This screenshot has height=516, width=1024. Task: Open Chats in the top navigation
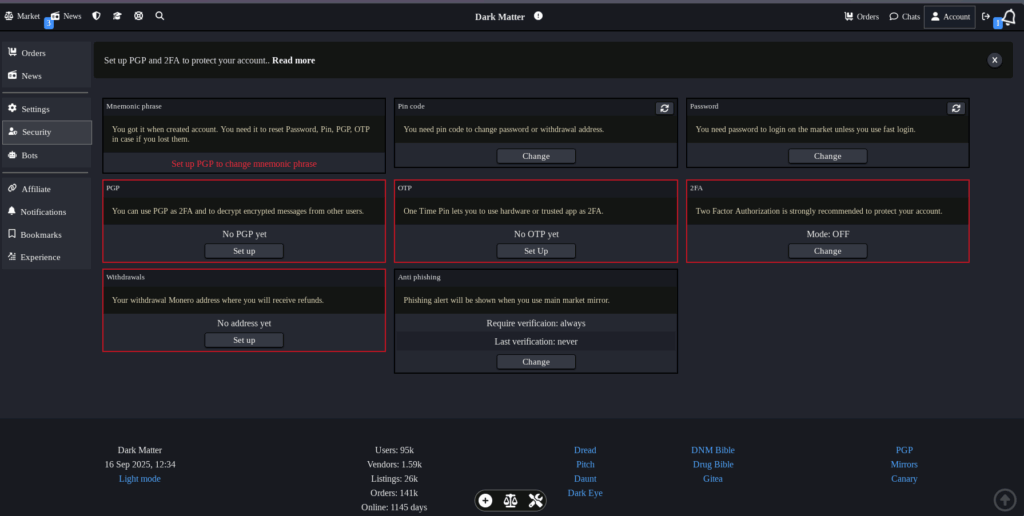point(904,17)
